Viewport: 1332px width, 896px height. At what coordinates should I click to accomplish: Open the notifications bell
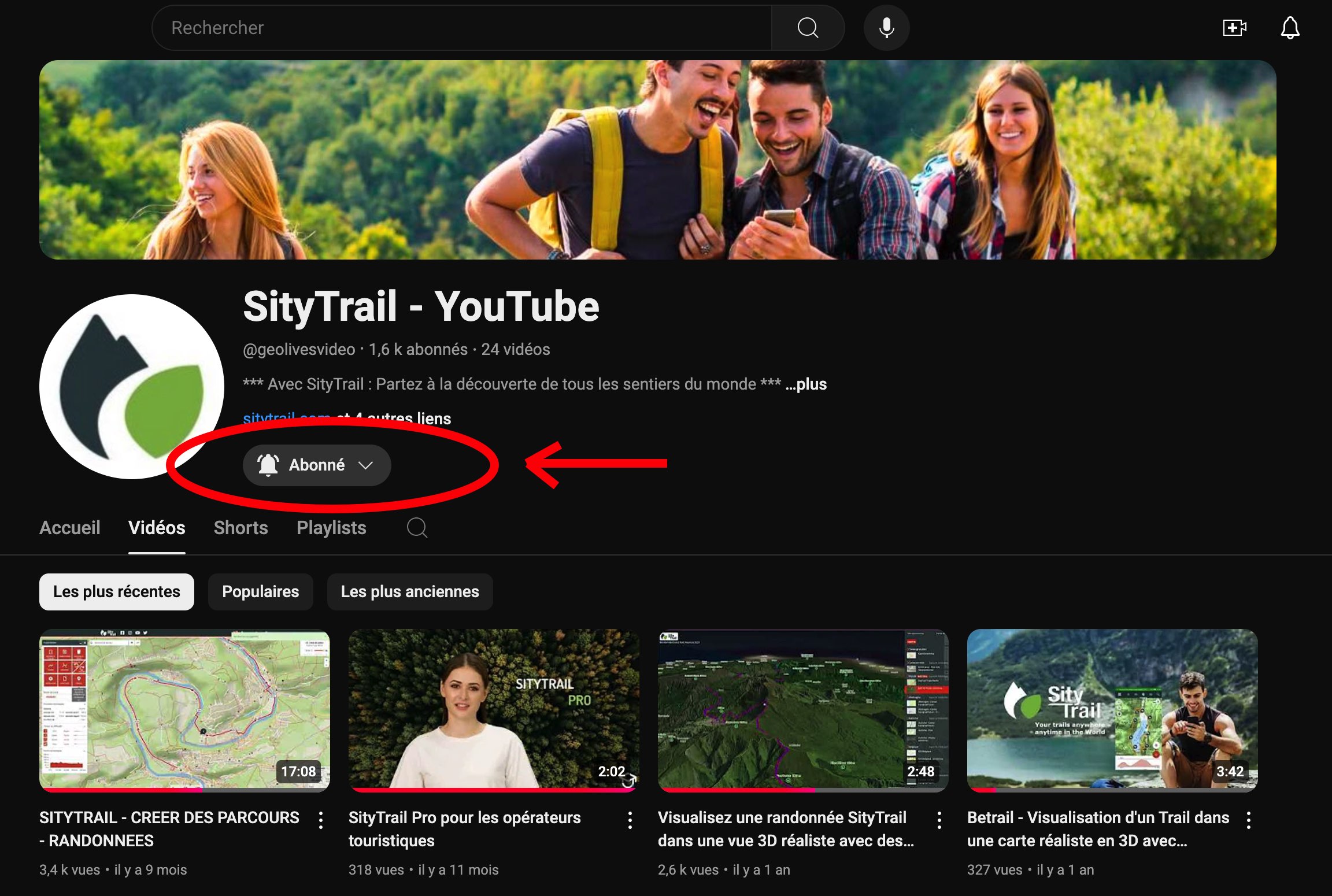(1290, 28)
